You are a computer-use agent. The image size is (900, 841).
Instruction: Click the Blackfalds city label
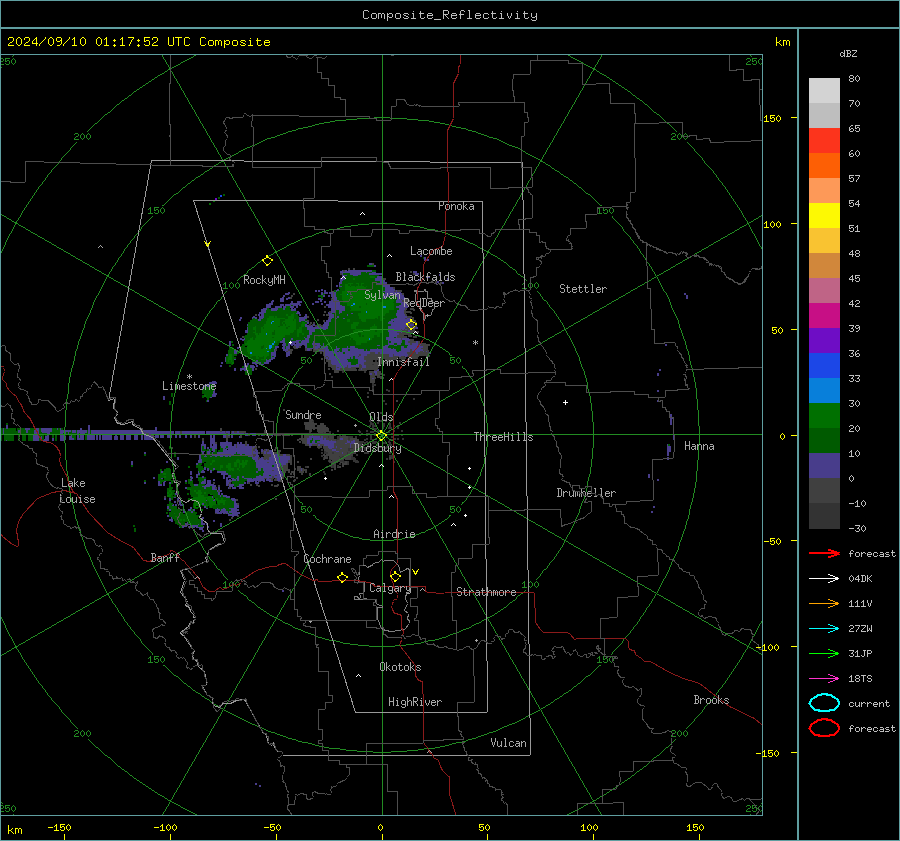[x=425, y=277]
